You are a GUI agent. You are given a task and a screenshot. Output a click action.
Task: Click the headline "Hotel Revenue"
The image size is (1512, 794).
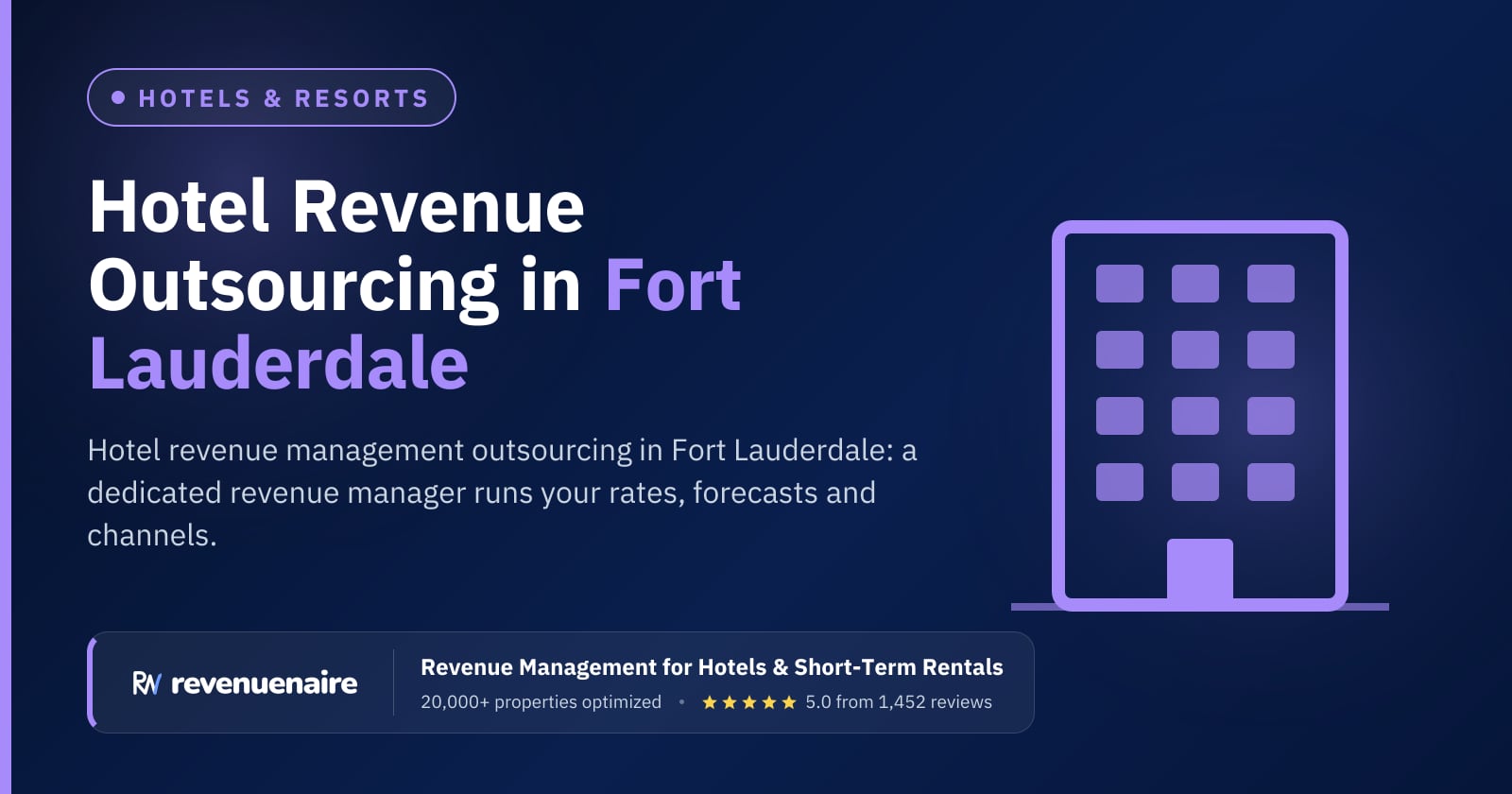(336, 207)
